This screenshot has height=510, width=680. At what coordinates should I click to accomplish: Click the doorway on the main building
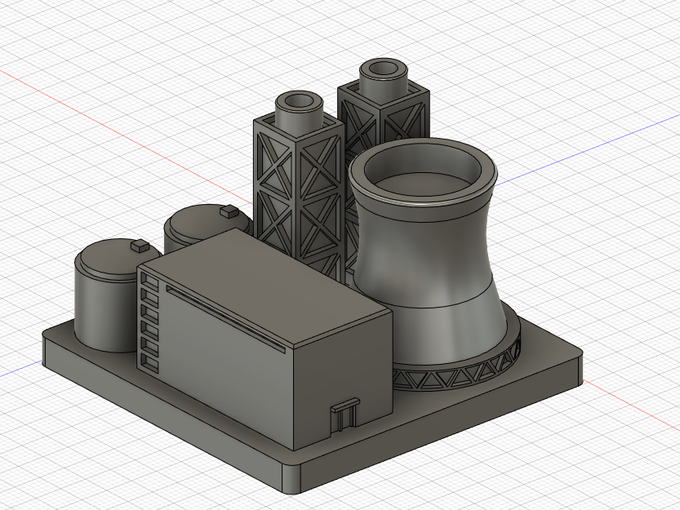coord(344,415)
